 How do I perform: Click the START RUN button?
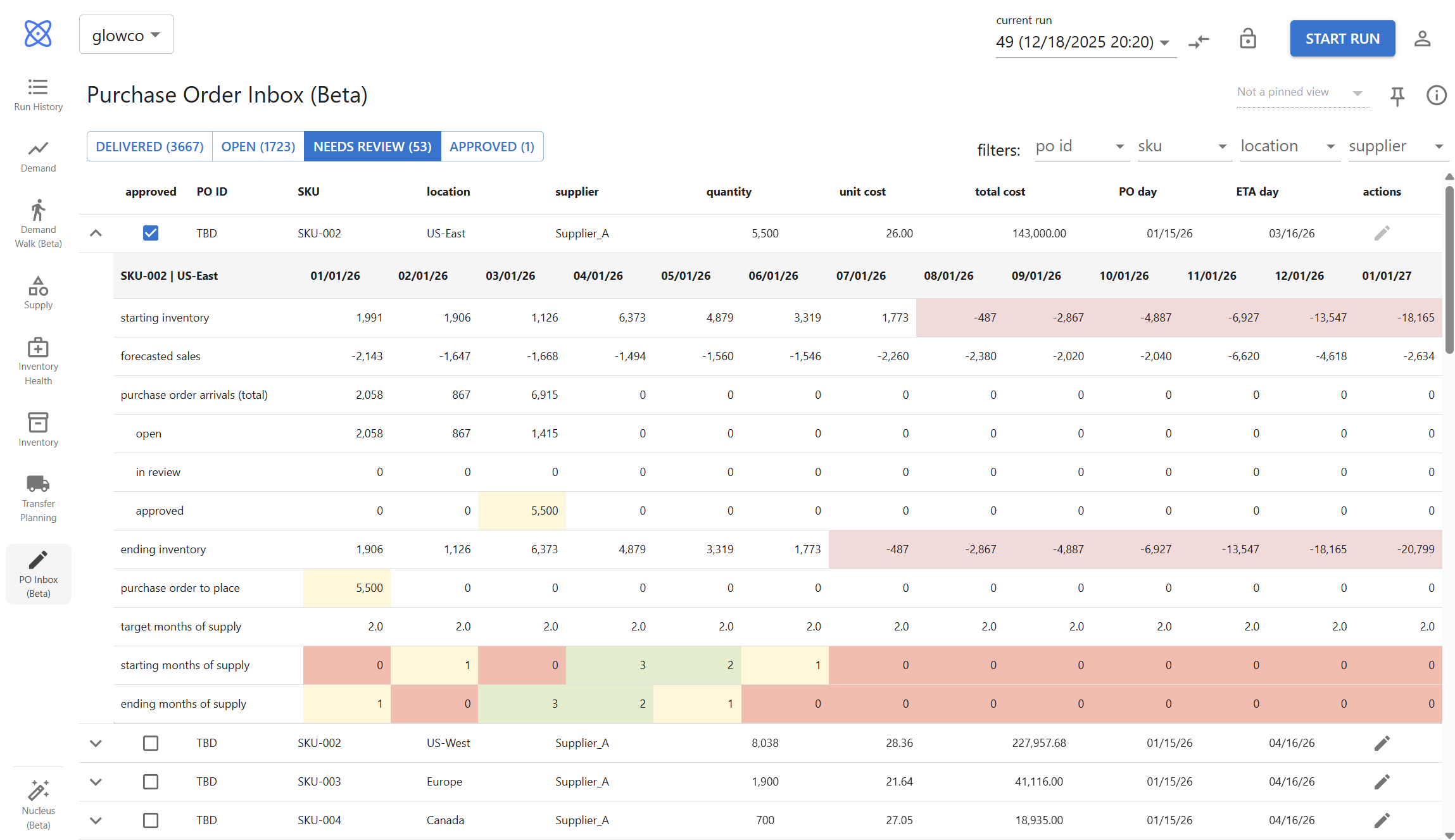coord(1342,39)
